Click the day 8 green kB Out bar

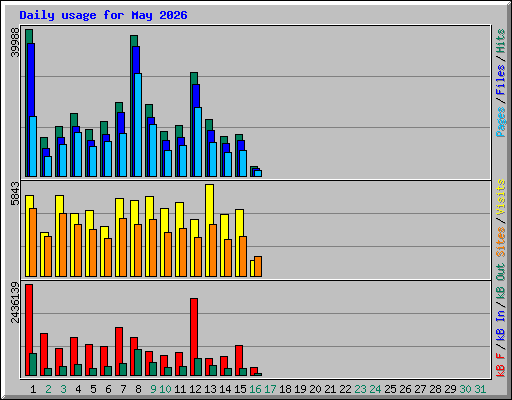tap(138, 363)
